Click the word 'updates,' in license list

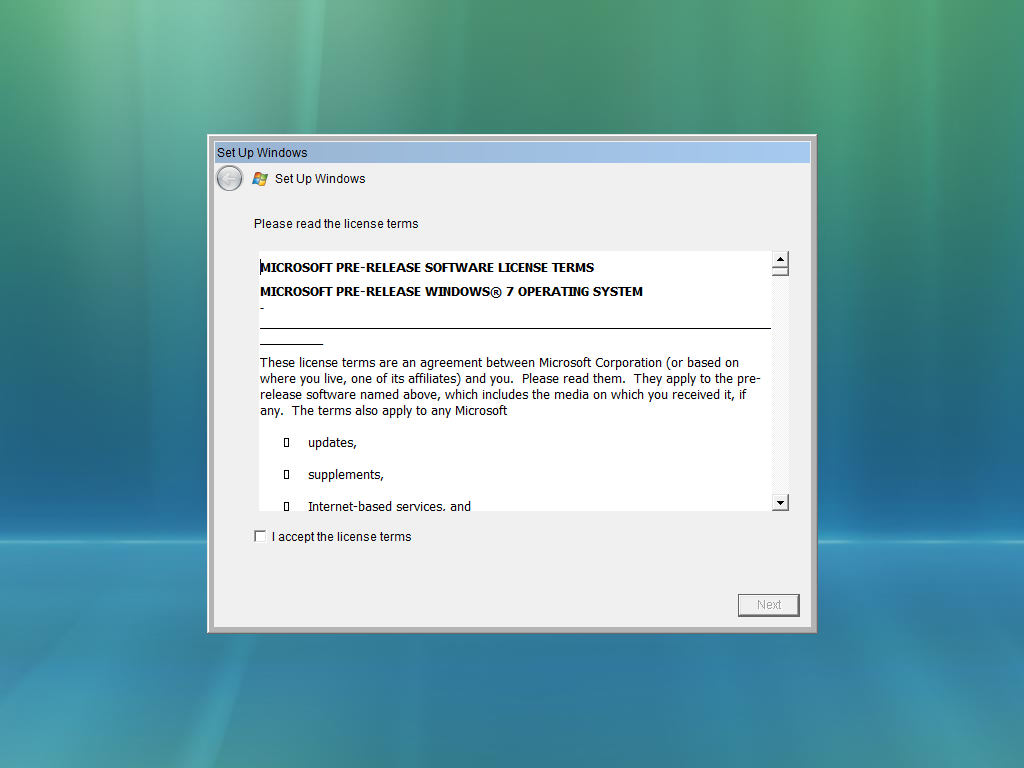tap(332, 442)
